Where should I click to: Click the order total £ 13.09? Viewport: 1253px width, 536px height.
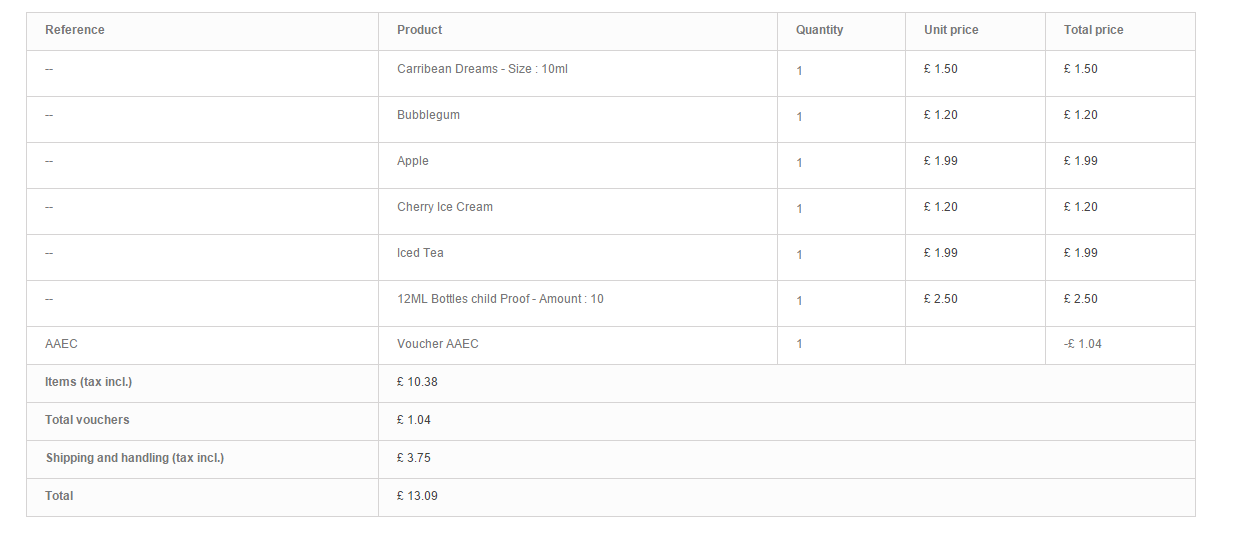(x=417, y=496)
